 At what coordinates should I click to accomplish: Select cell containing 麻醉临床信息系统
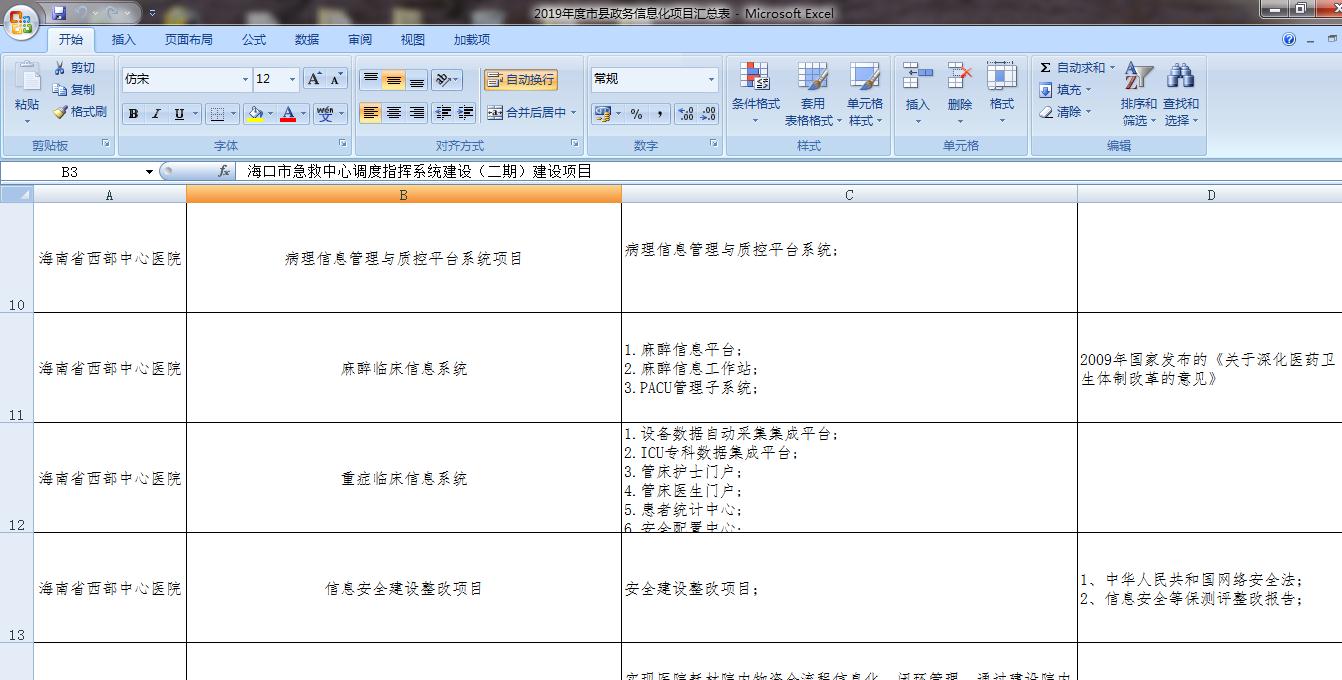tap(403, 368)
